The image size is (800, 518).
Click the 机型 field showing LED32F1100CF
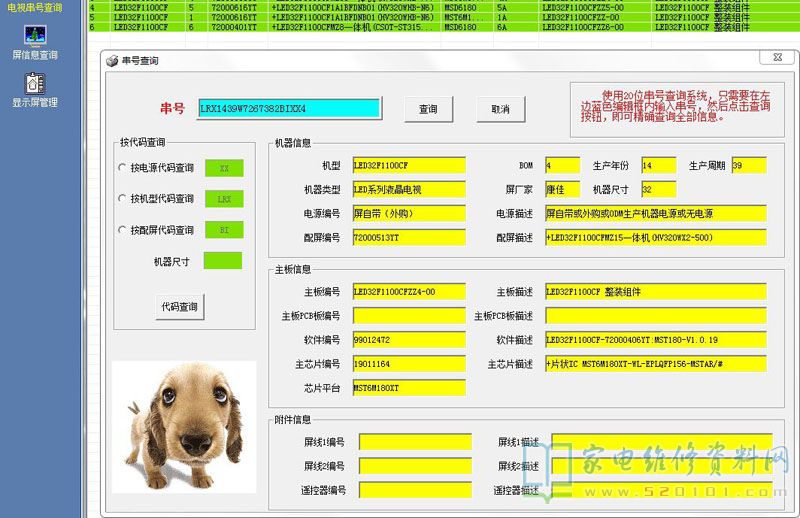tap(408, 165)
